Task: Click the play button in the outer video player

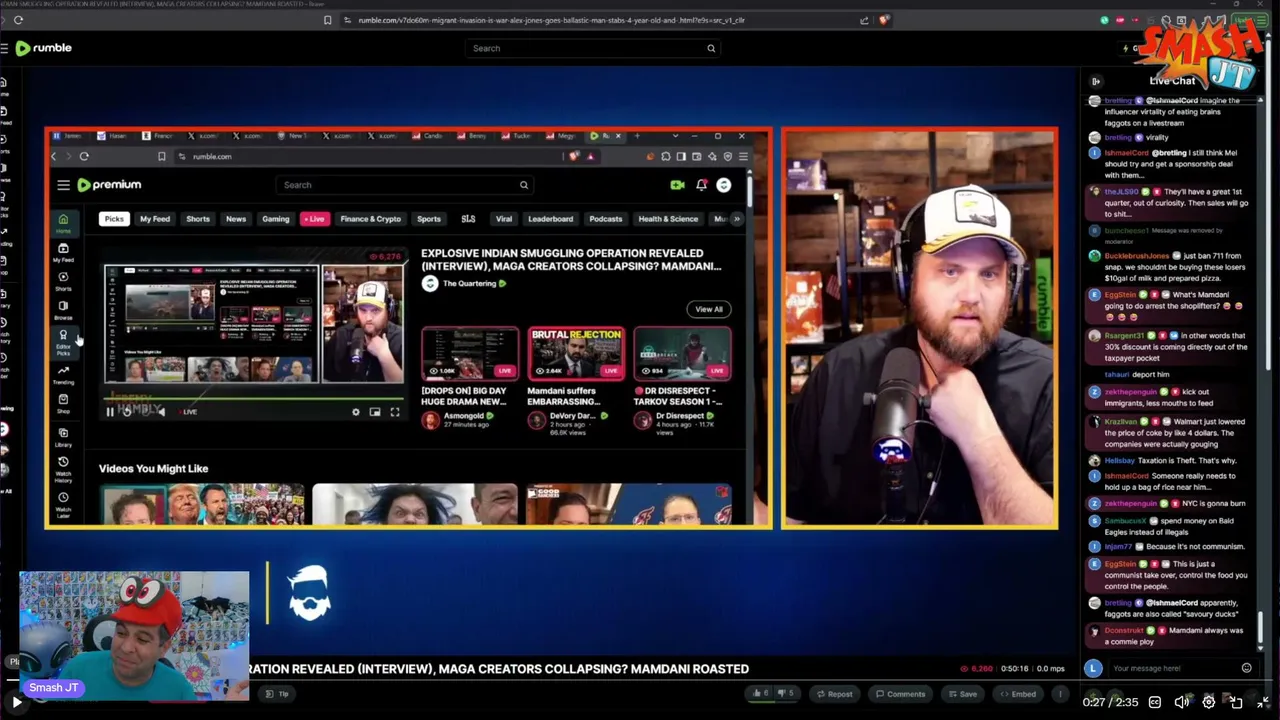Action: (x=16, y=702)
